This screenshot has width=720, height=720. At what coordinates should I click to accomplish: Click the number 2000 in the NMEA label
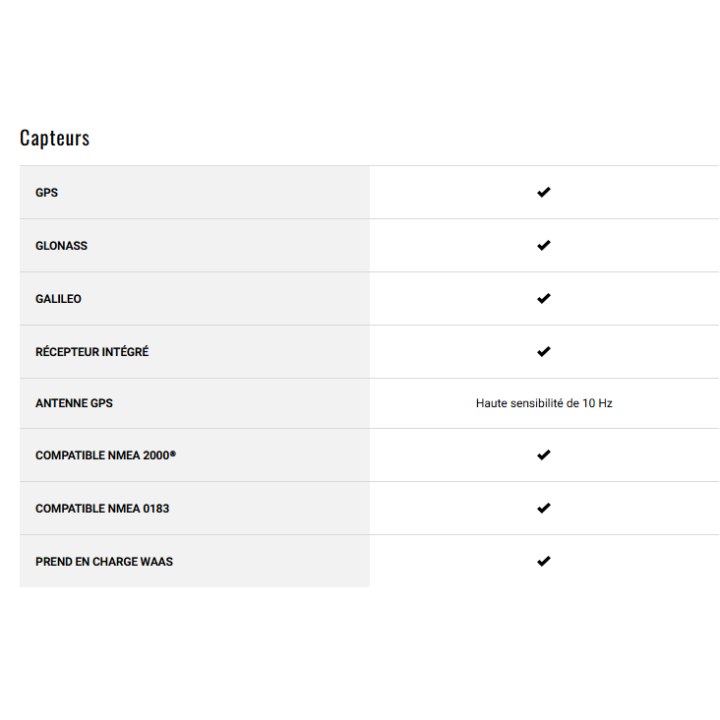[x=155, y=456]
